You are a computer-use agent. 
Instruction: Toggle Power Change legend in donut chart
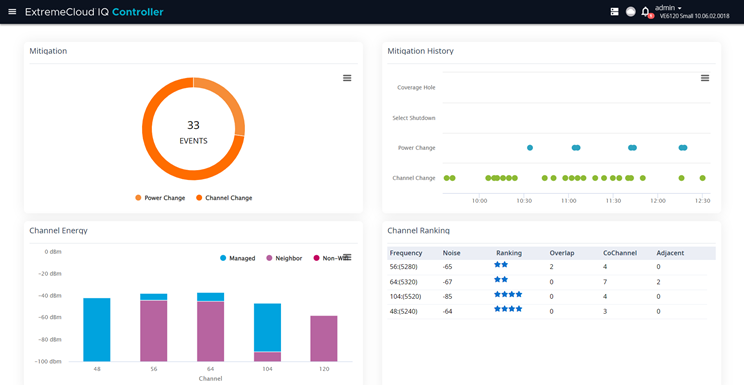(x=160, y=198)
